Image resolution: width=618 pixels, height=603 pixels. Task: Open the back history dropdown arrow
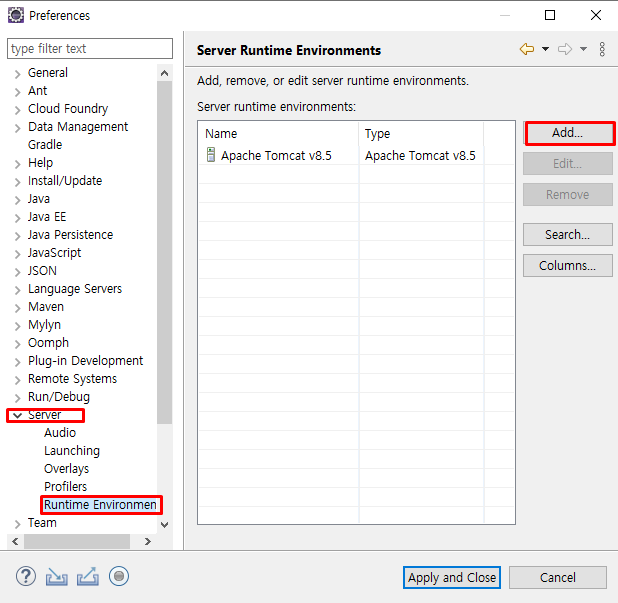point(545,49)
